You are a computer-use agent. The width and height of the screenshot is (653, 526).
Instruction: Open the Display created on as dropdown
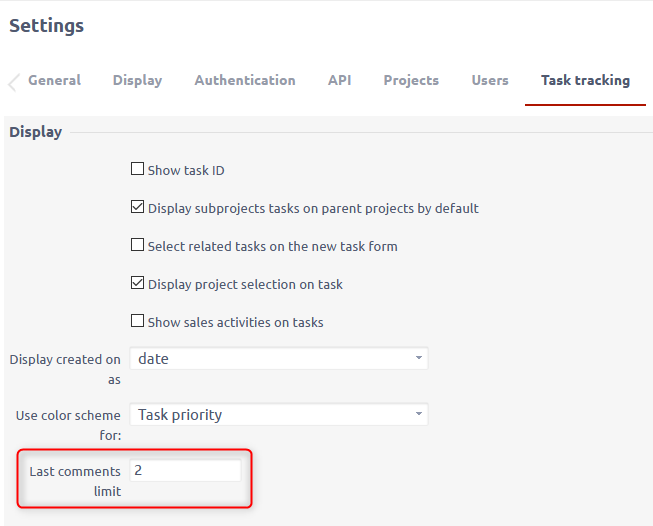click(x=278, y=358)
